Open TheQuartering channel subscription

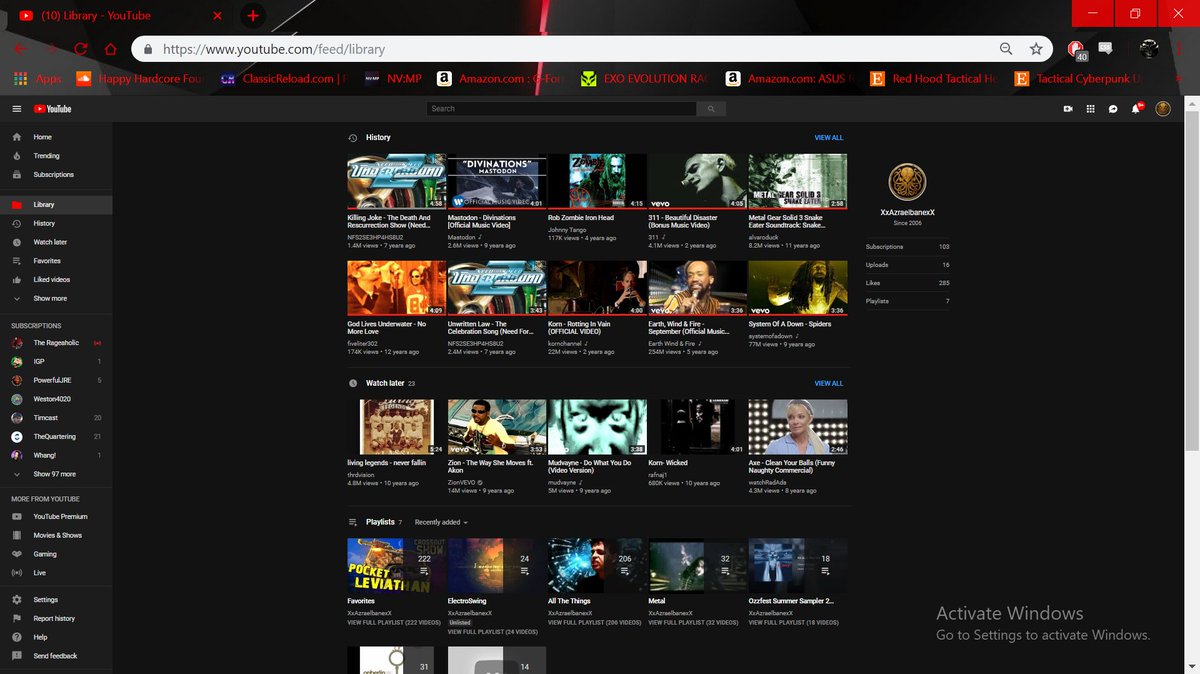tap(56, 437)
